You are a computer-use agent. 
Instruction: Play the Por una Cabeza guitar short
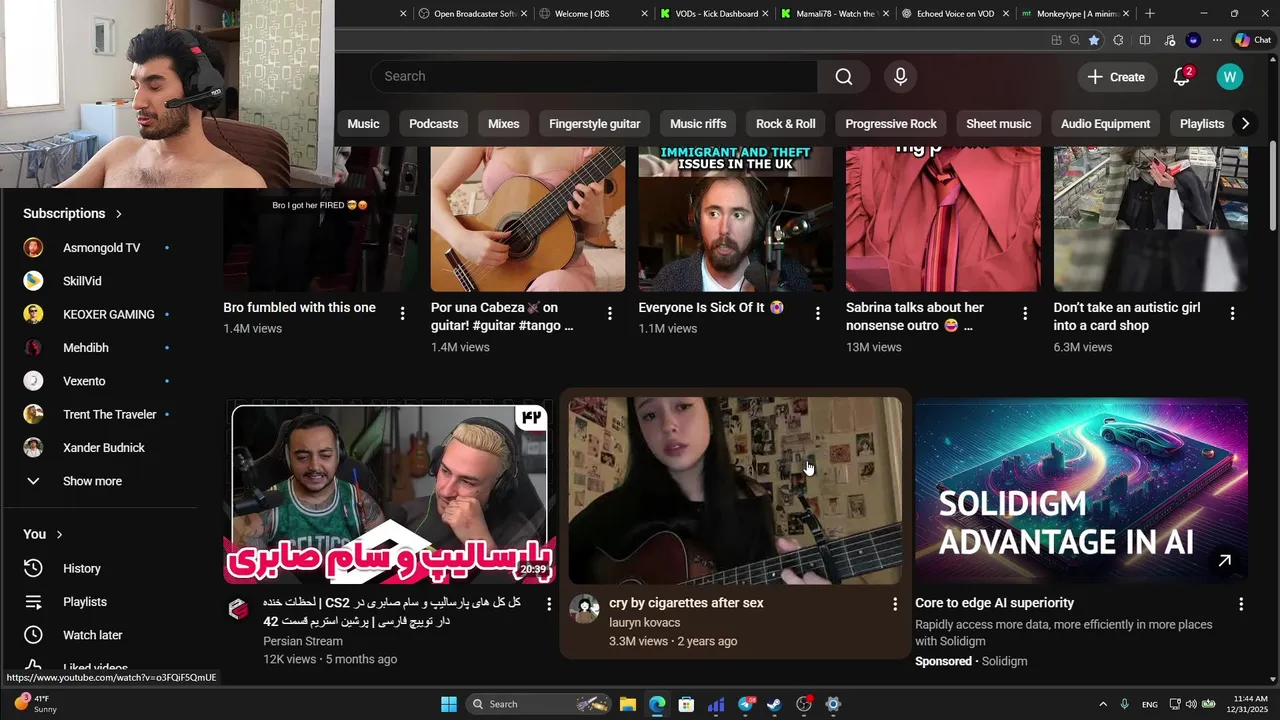[528, 219]
